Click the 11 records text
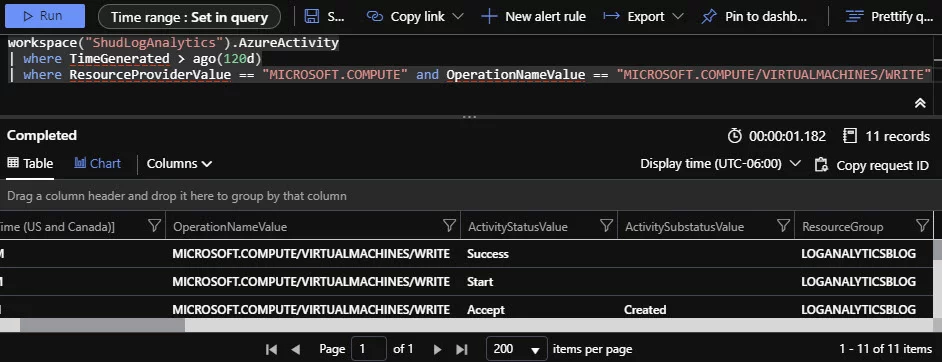 [x=897, y=136]
